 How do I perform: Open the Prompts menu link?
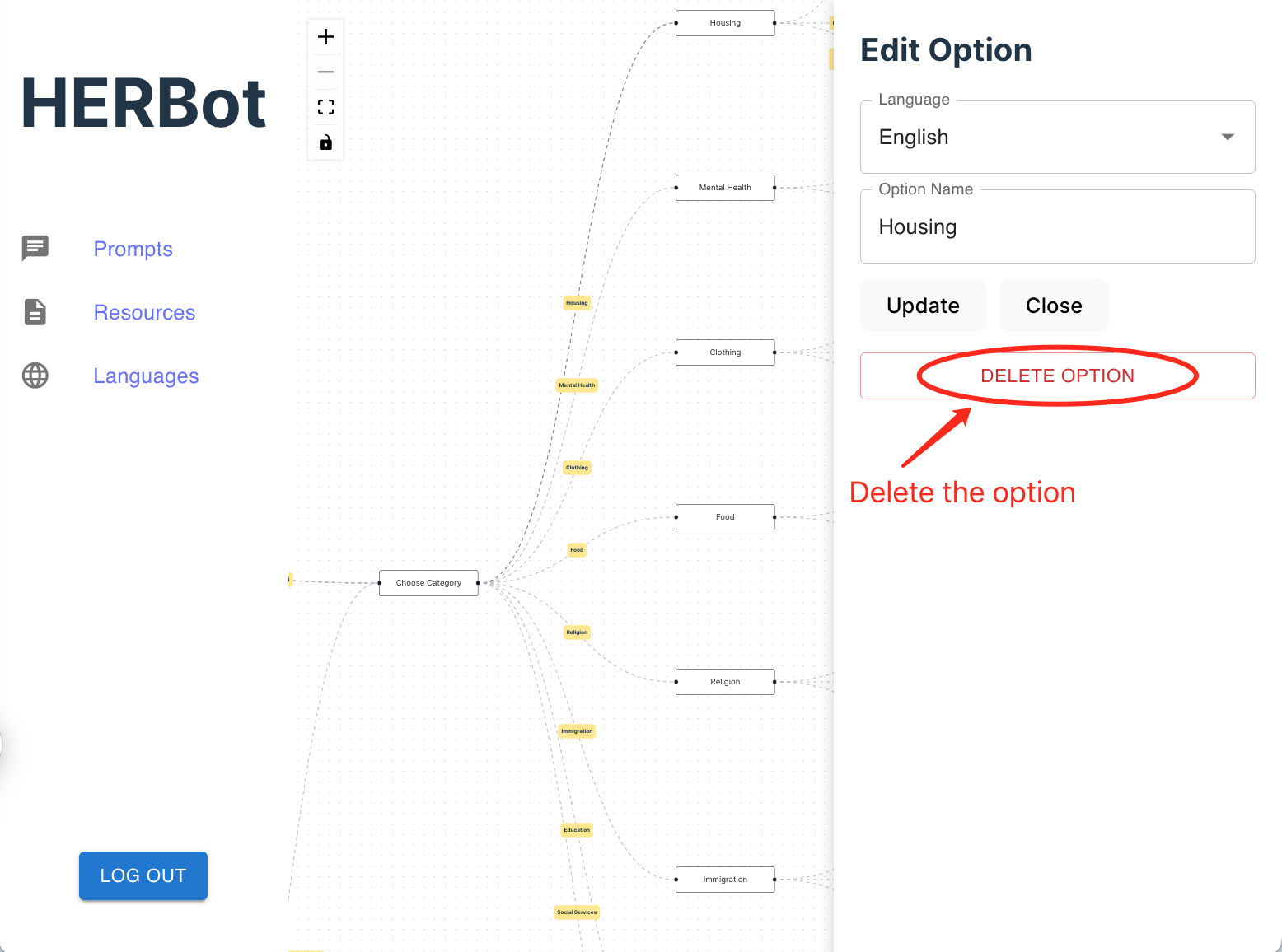[x=133, y=249]
